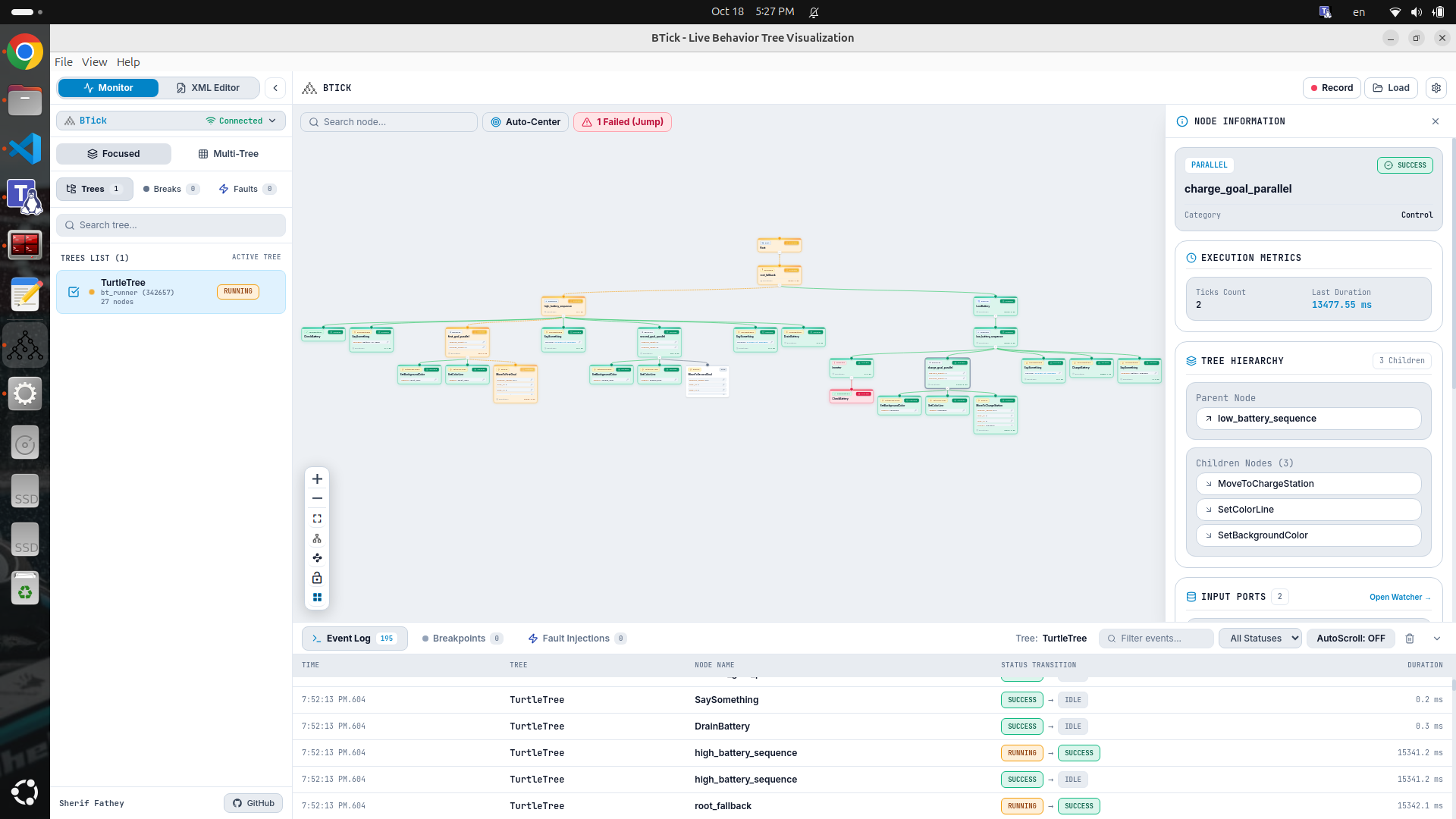
Task: Start recording with the Record button
Action: pyautogui.click(x=1332, y=88)
